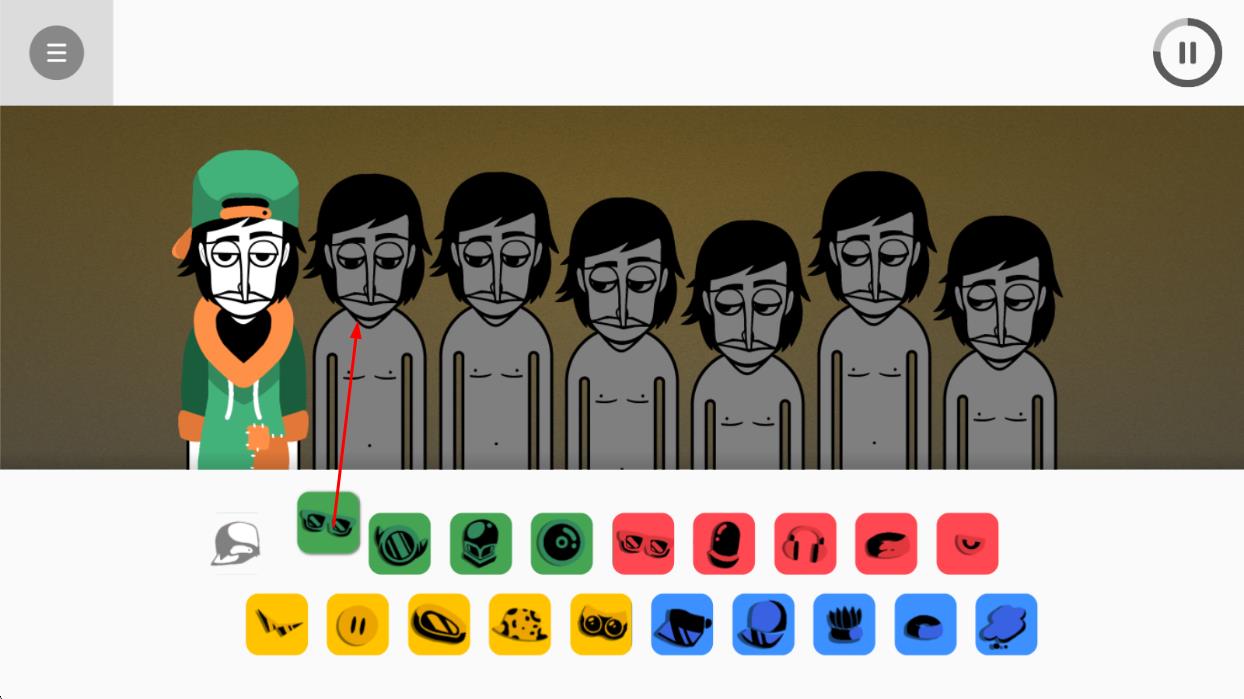This screenshot has height=699, width=1244.
Task: Choose the red cap icon
Action: pyautogui.click(x=886, y=544)
